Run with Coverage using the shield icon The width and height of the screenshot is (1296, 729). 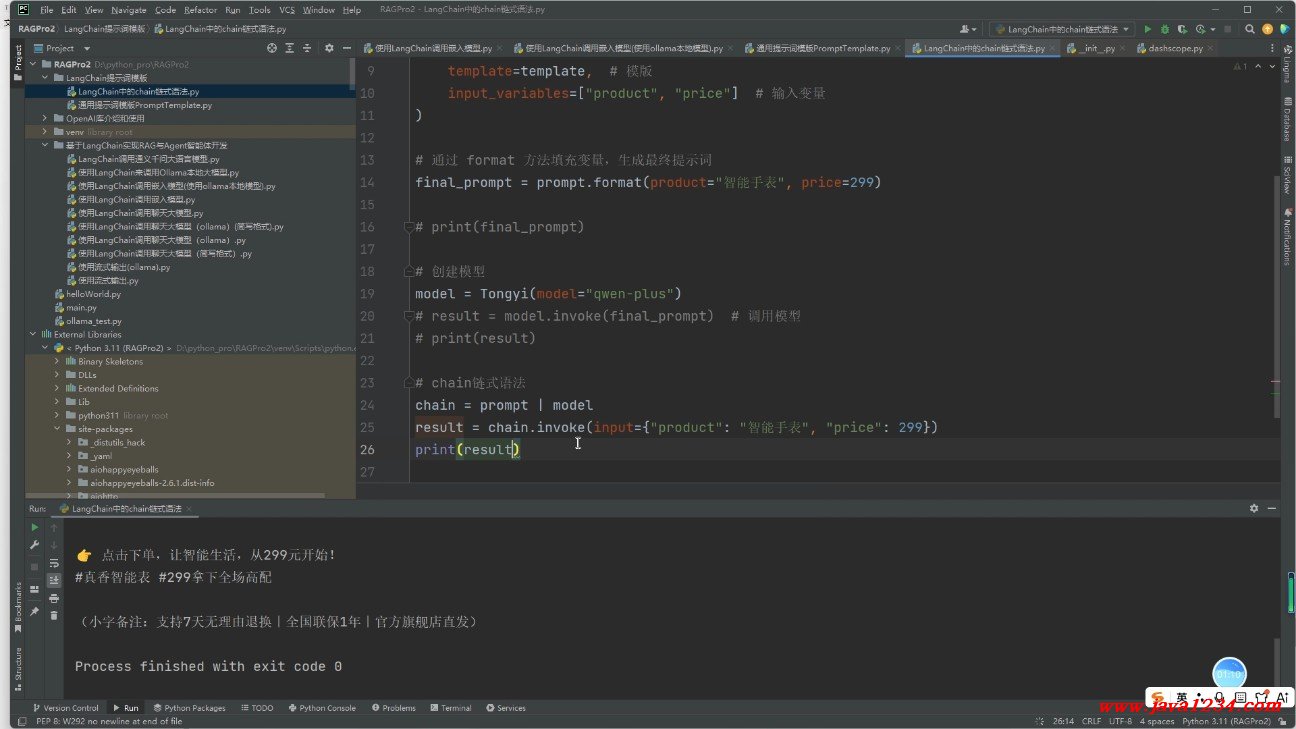coord(1181,29)
